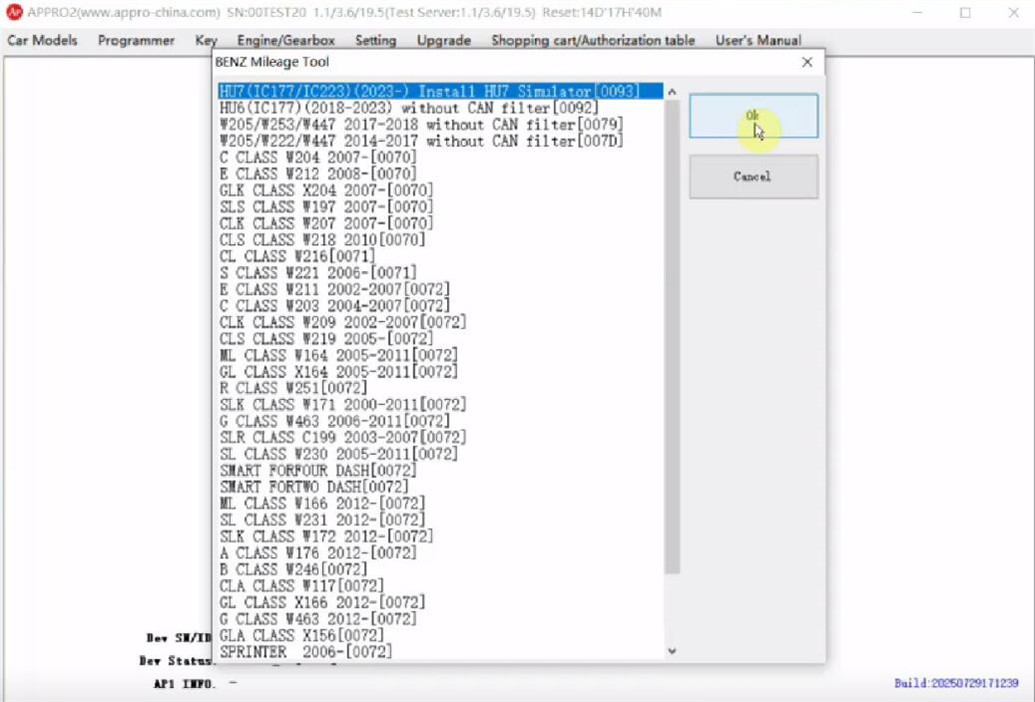Open the Programmer menu

click(x=136, y=40)
